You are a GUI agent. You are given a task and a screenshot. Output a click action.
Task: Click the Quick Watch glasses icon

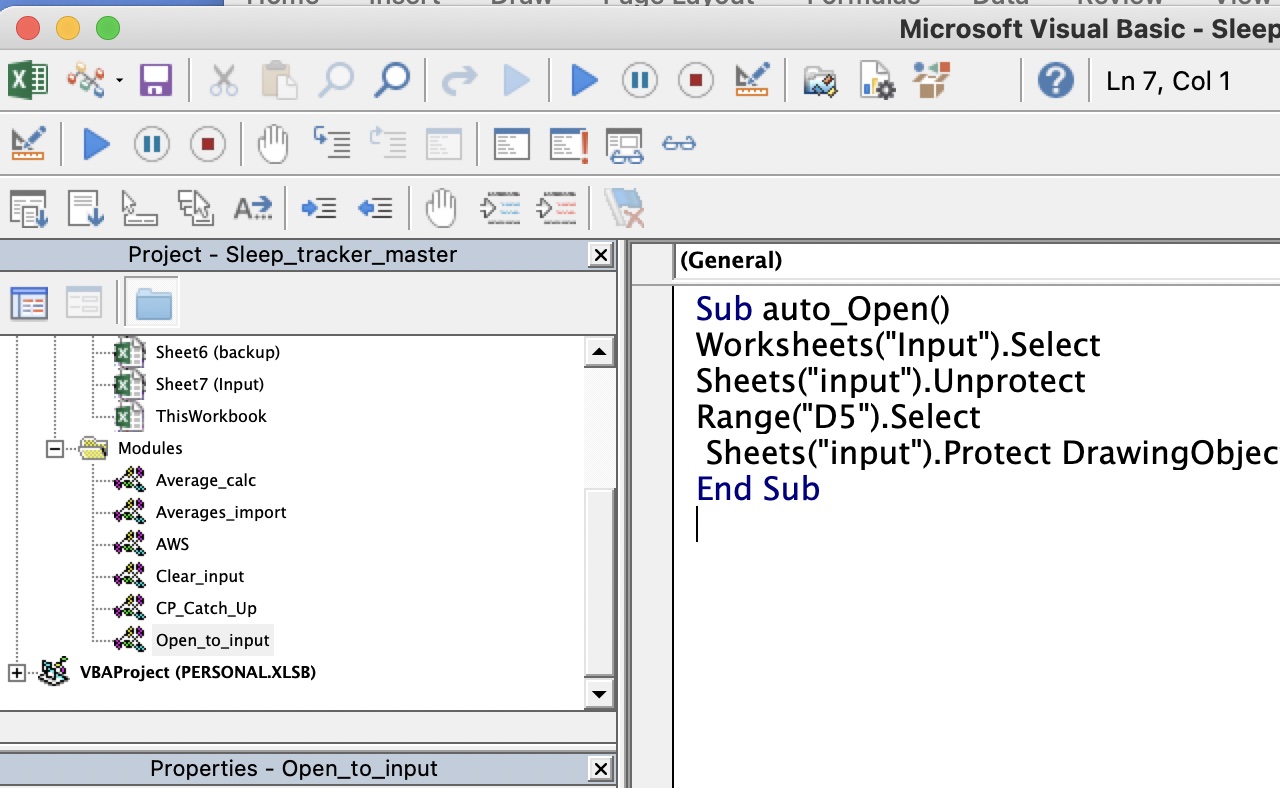(x=679, y=143)
